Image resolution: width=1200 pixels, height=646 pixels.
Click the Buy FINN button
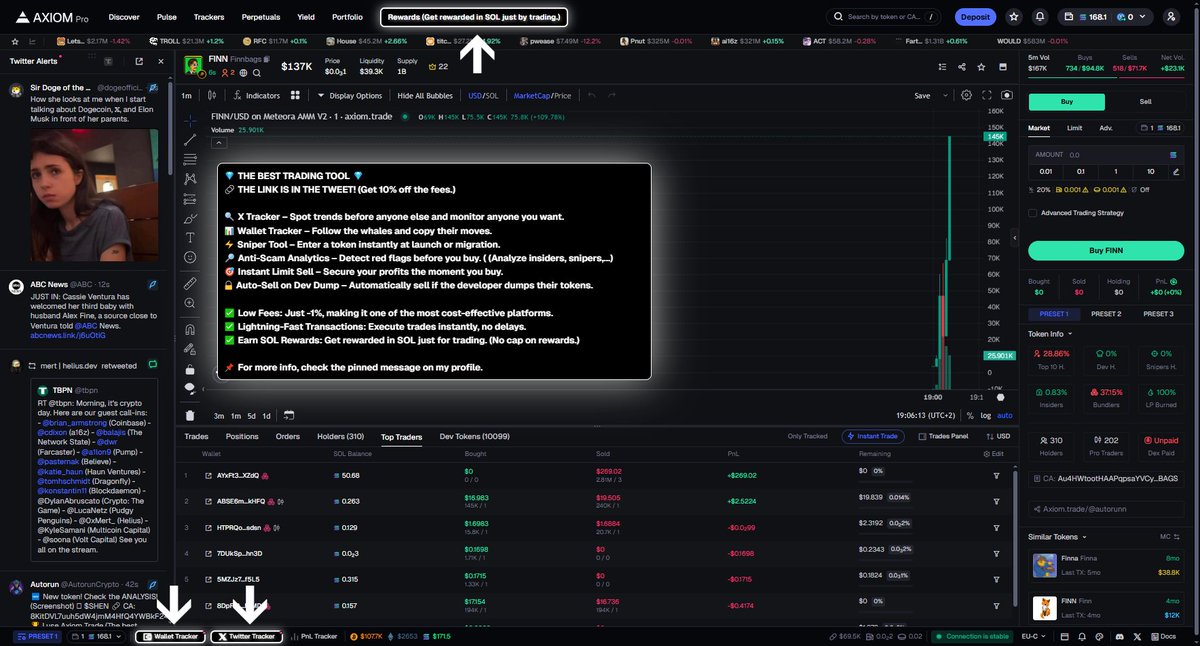[x=1106, y=250]
